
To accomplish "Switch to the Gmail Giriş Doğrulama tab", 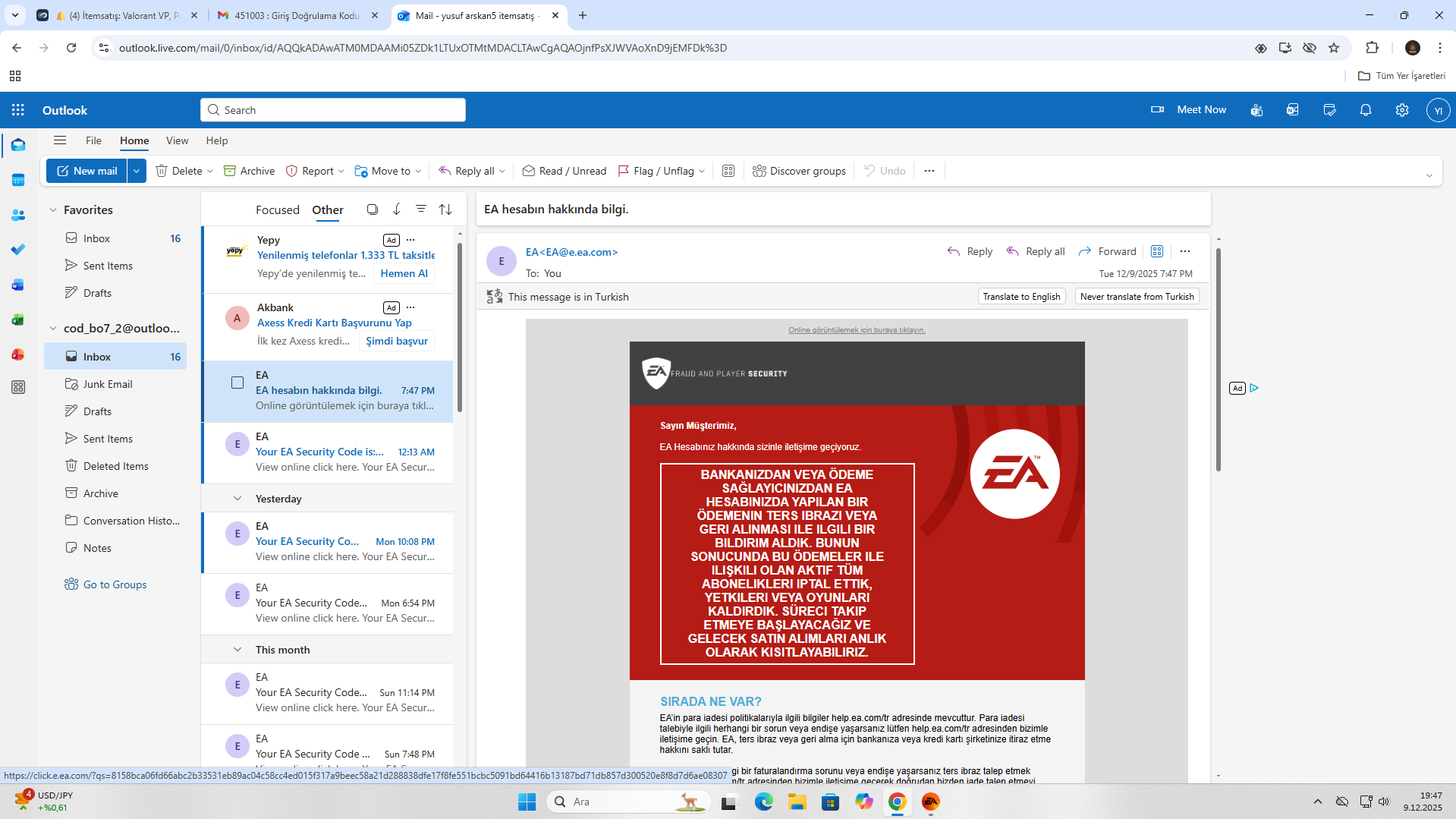I will pyautogui.click(x=297, y=15).
